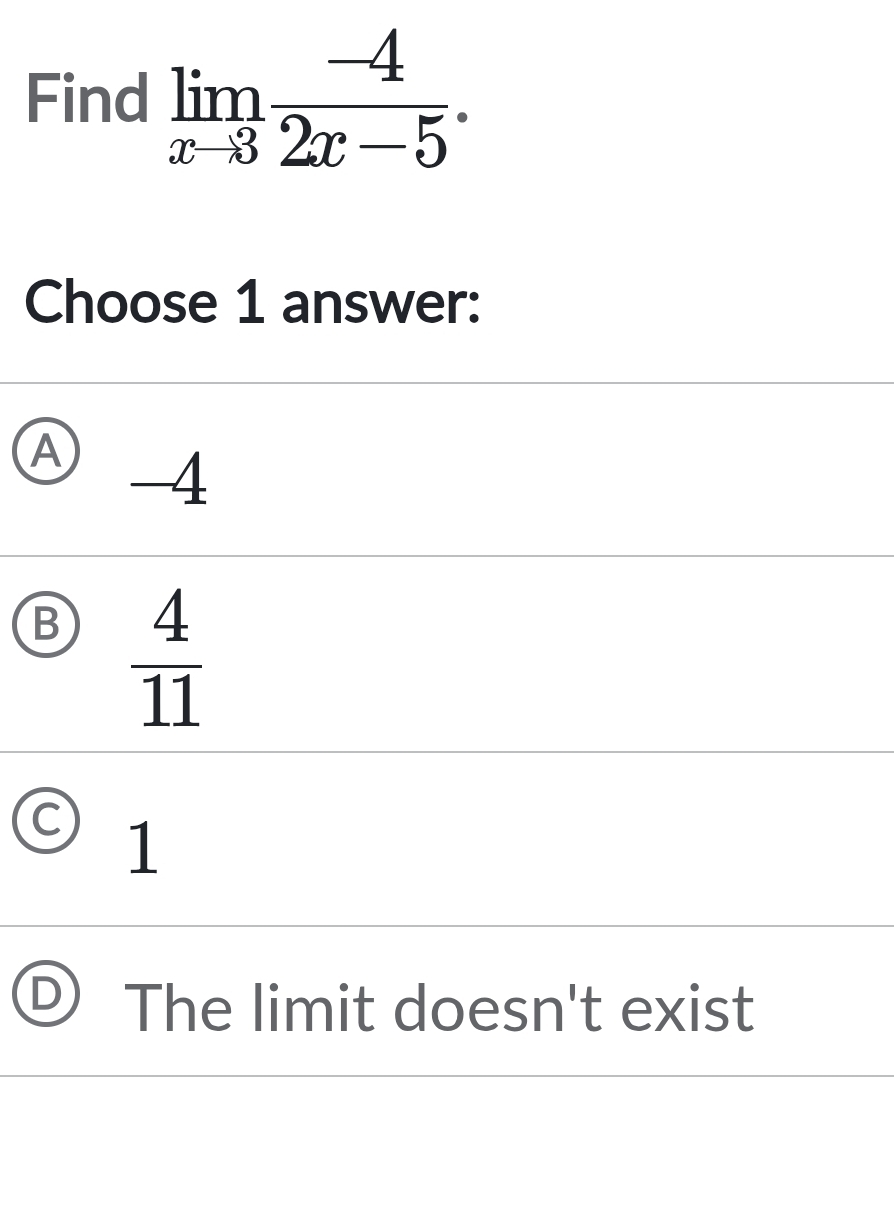Click the numerator 4 in option B
The image size is (894, 1231).
click(171, 620)
